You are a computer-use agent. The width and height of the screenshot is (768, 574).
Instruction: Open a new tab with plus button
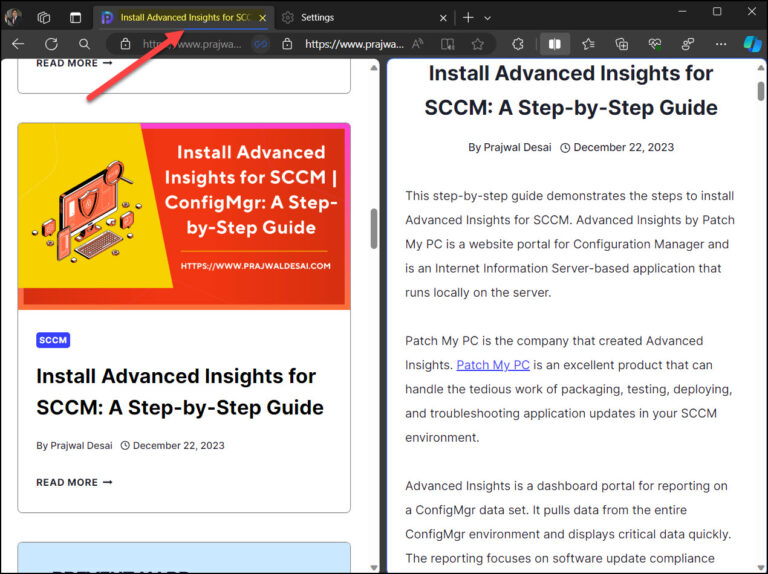click(x=468, y=18)
